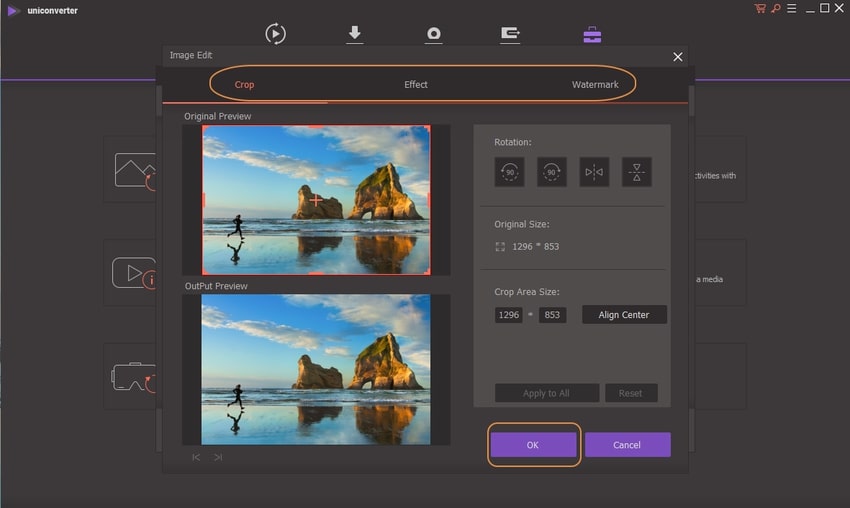The image size is (850, 508).
Task: Open the Convert section in top toolbar
Action: 275,34
